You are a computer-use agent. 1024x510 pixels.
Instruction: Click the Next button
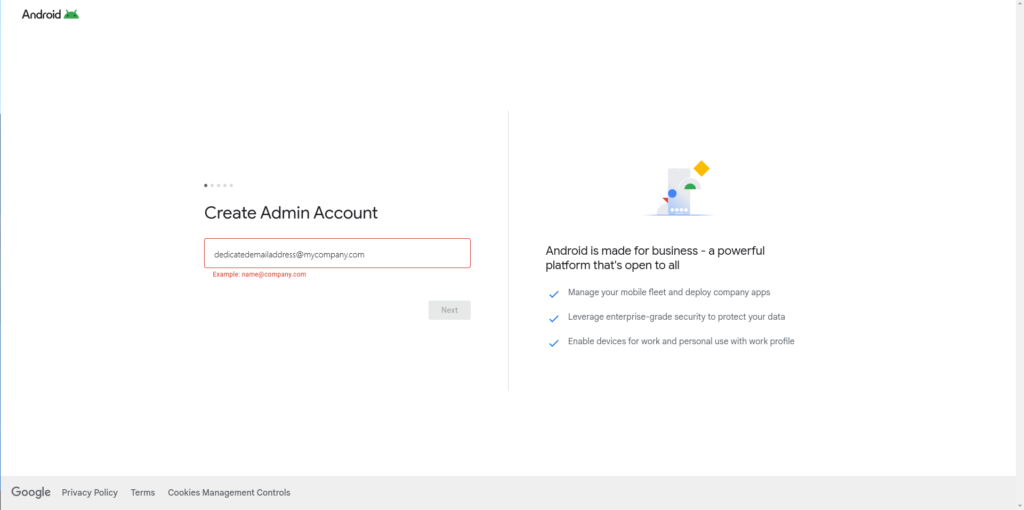click(x=449, y=310)
